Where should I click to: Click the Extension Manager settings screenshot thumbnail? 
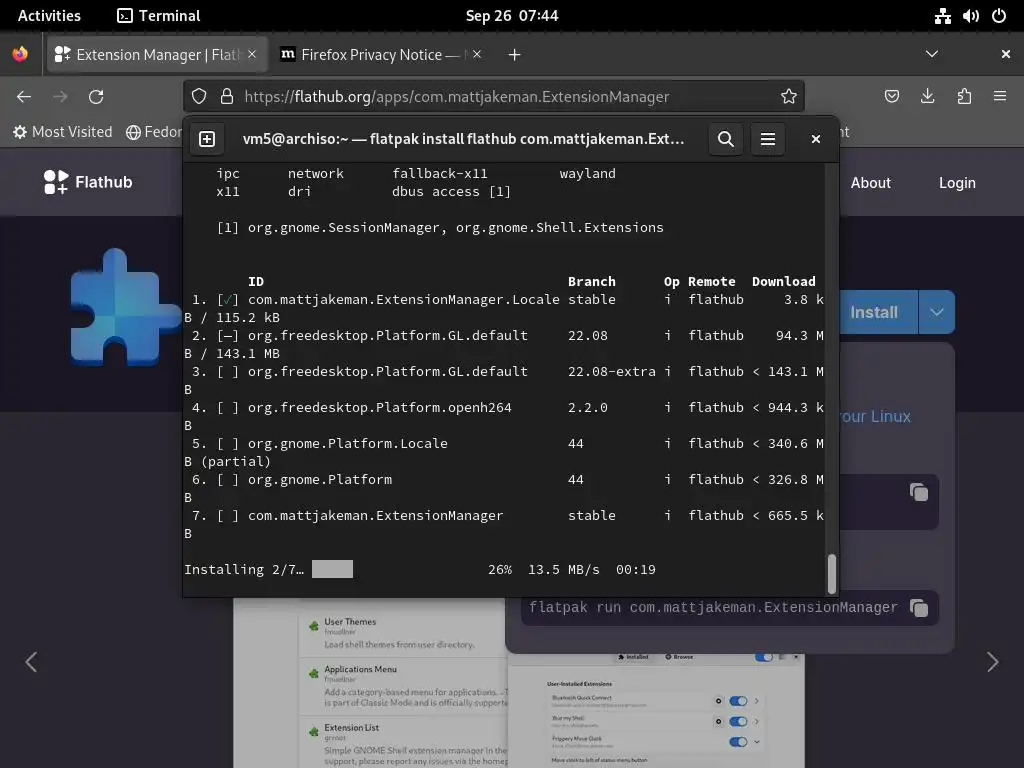click(x=656, y=711)
